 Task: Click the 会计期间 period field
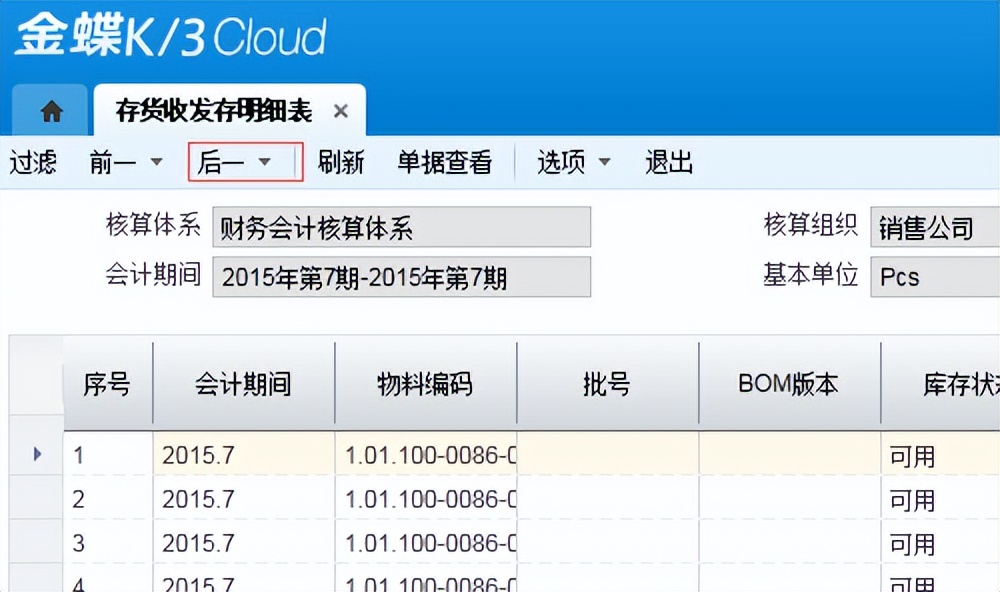400,277
